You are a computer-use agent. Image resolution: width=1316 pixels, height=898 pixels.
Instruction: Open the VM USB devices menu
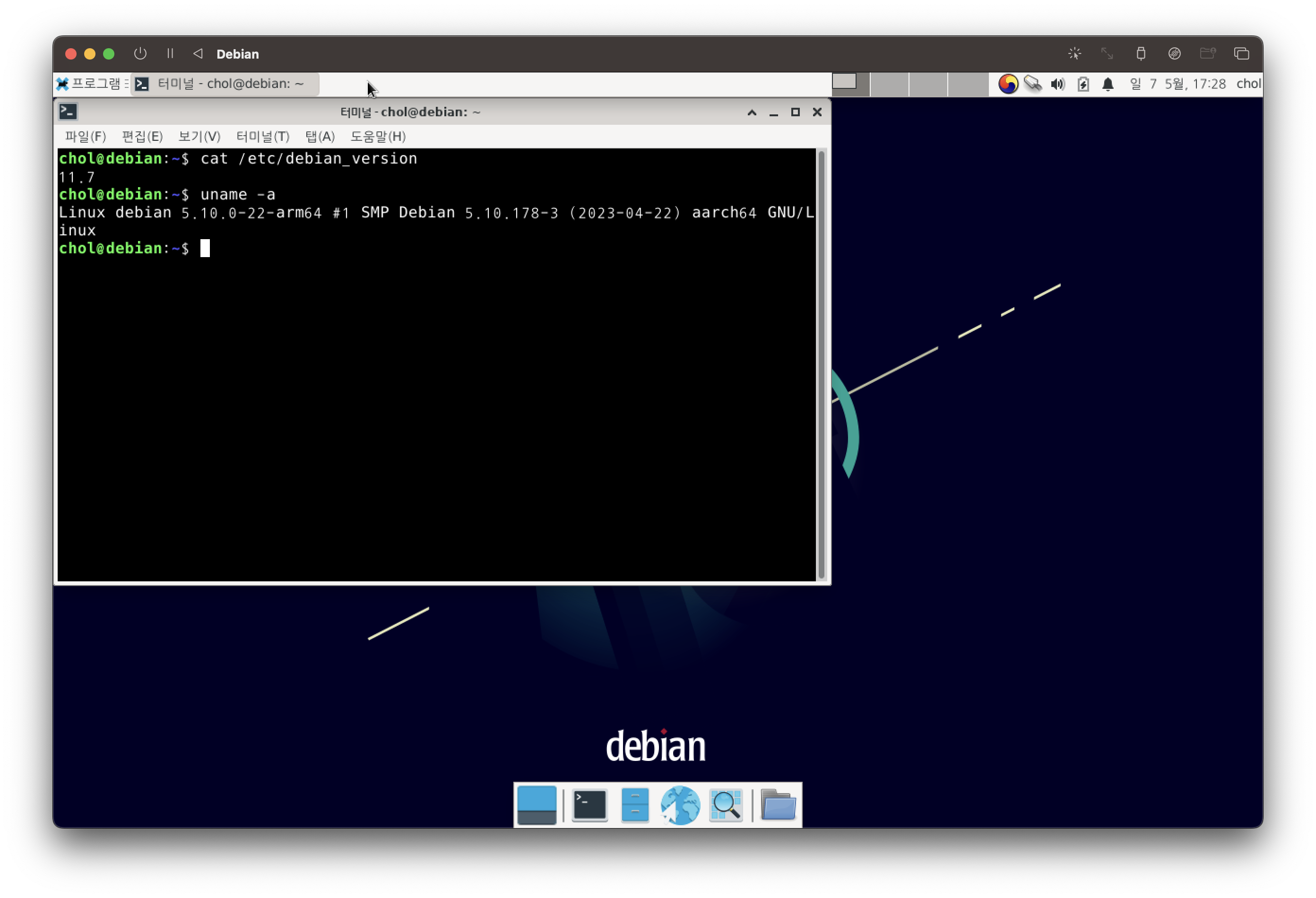coord(1141,53)
